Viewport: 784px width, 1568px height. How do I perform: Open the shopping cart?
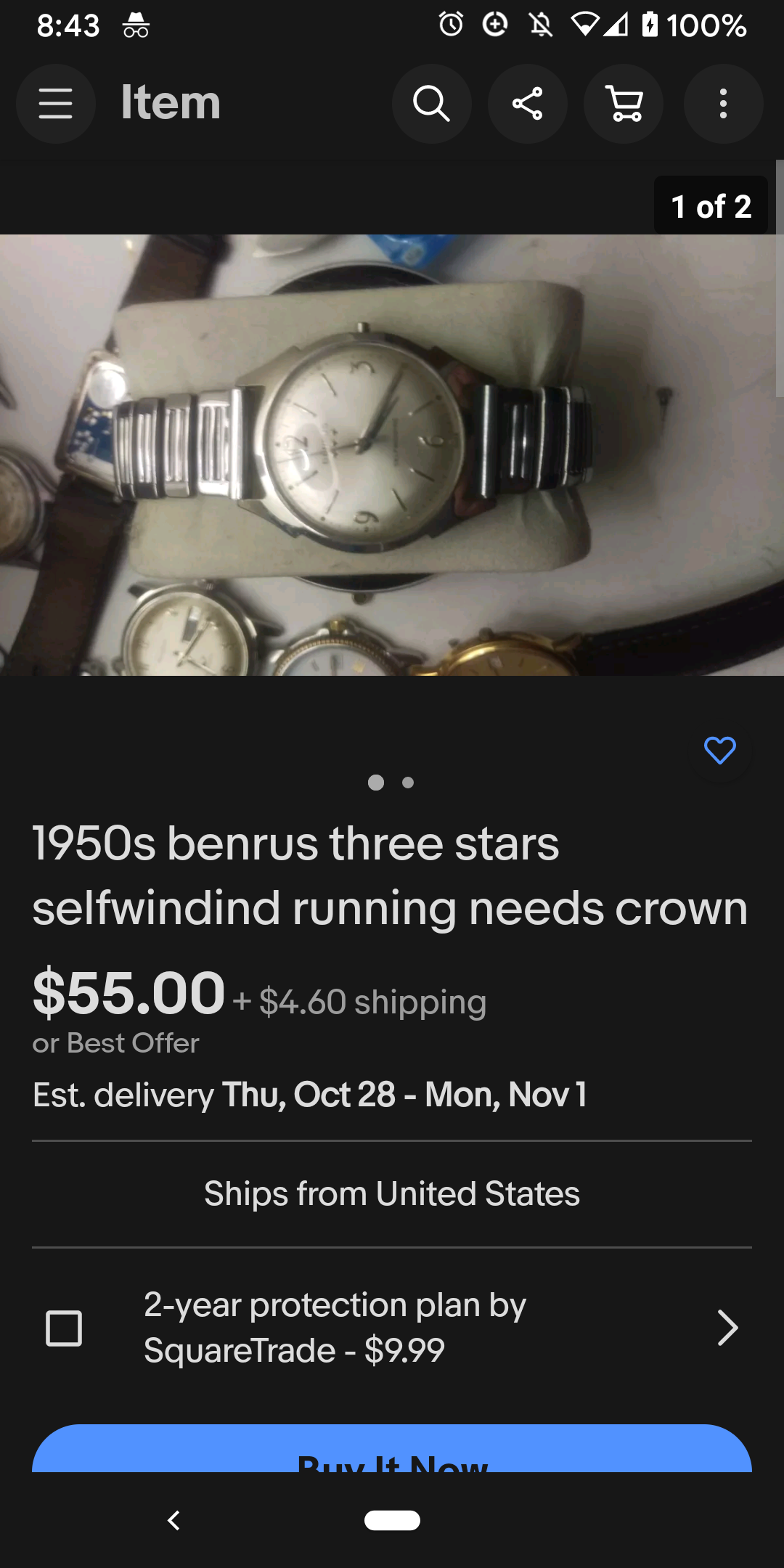(624, 104)
